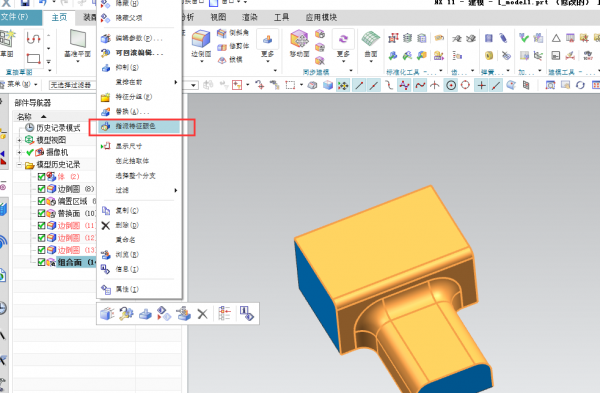The image size is (600, 393).
Task: Click the Surface (曲面) ribbon icon
Action: click(371, 39)
